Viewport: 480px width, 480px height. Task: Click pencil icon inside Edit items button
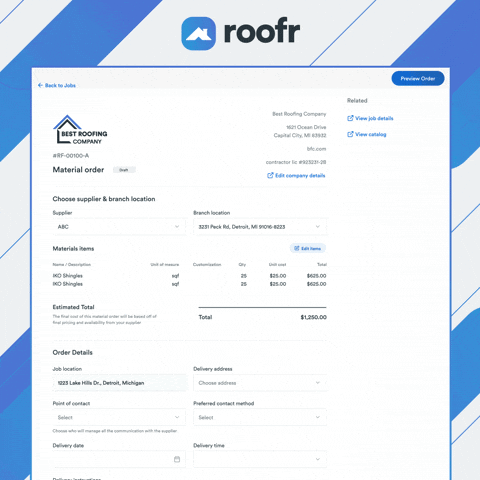(x=296, y=248)
